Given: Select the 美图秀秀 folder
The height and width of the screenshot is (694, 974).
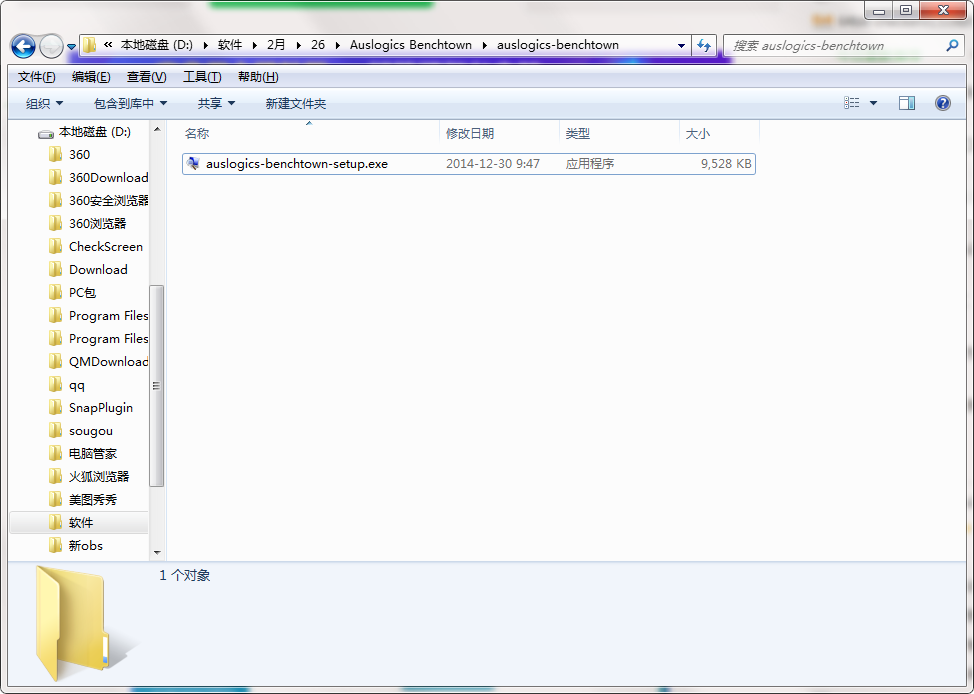Looking at the screenshot, I should coord(93,500).
